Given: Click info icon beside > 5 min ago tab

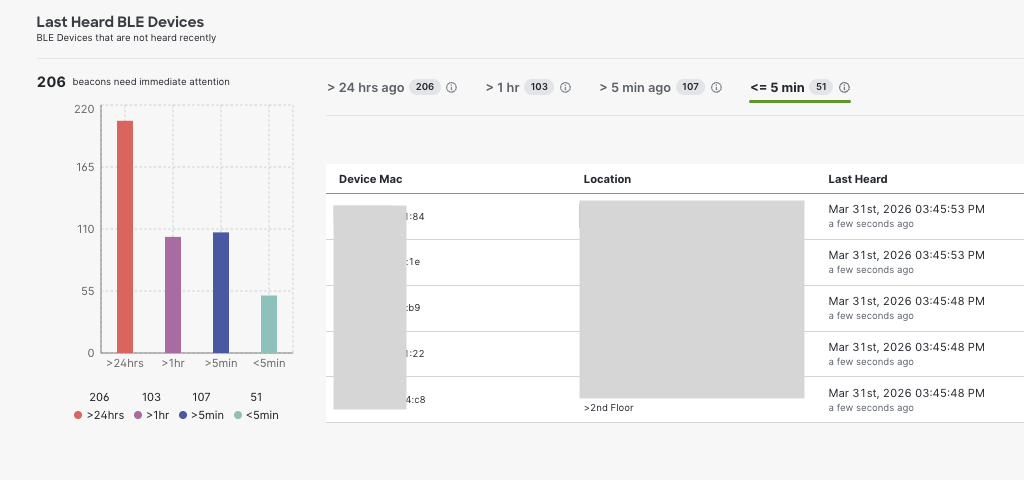Looking at the screenshot, I should point(716,88).
